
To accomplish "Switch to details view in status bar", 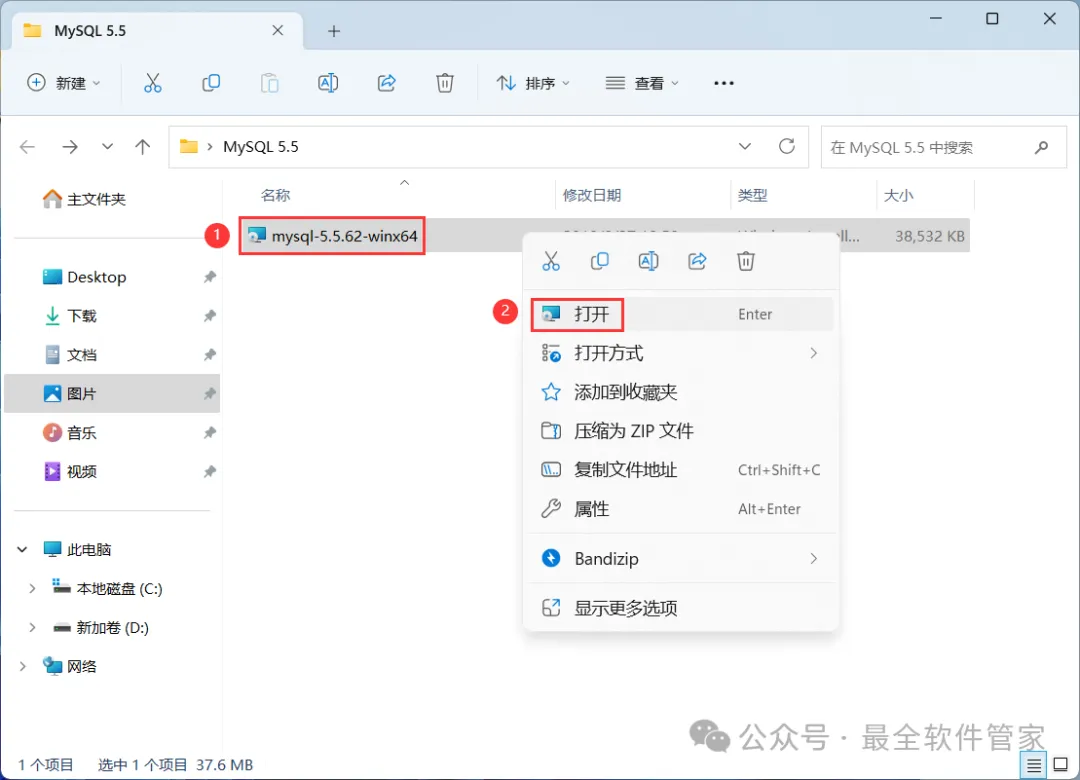I will pos(1034,765).
